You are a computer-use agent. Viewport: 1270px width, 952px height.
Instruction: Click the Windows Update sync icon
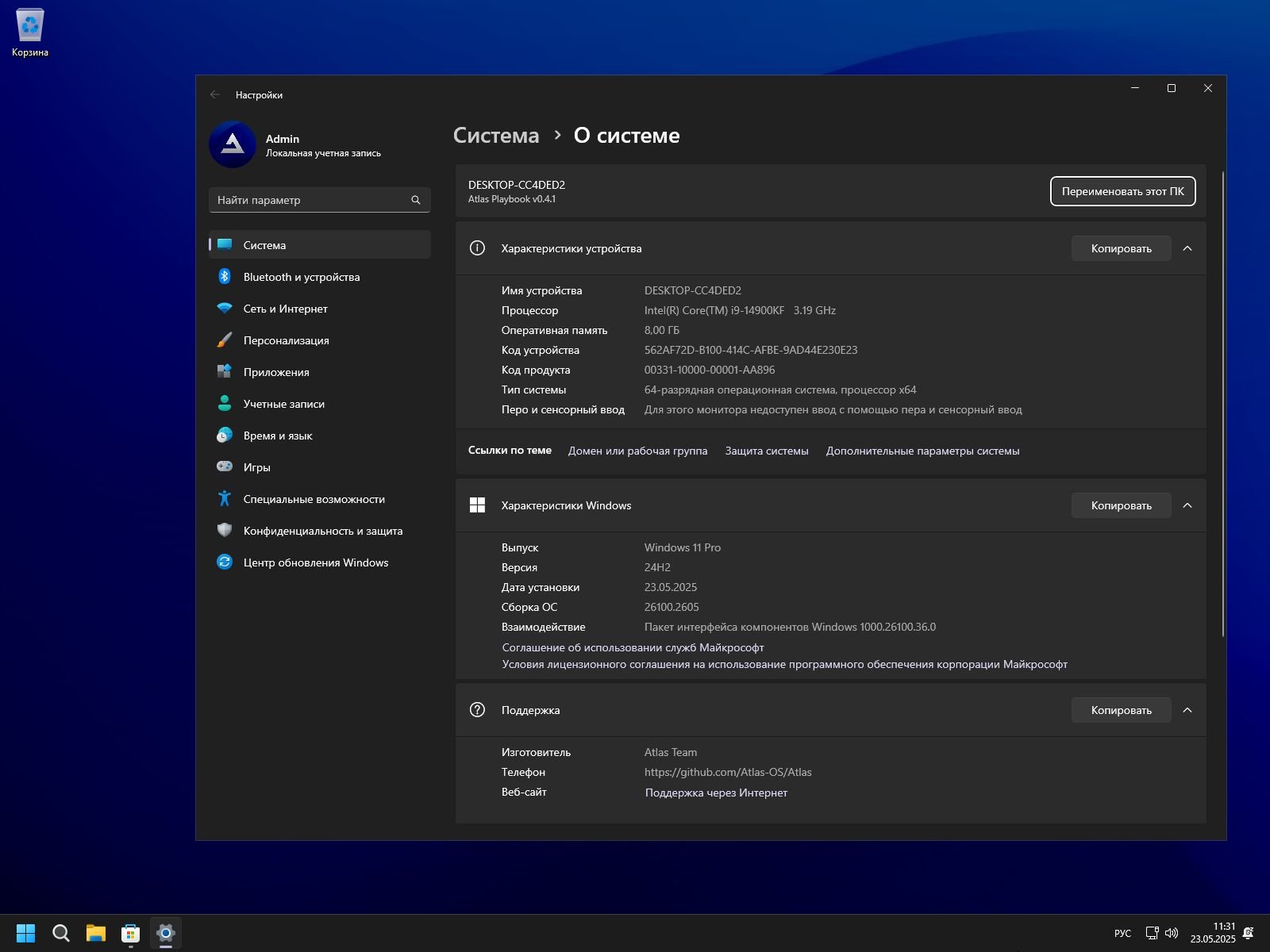(x=225, y=562)
